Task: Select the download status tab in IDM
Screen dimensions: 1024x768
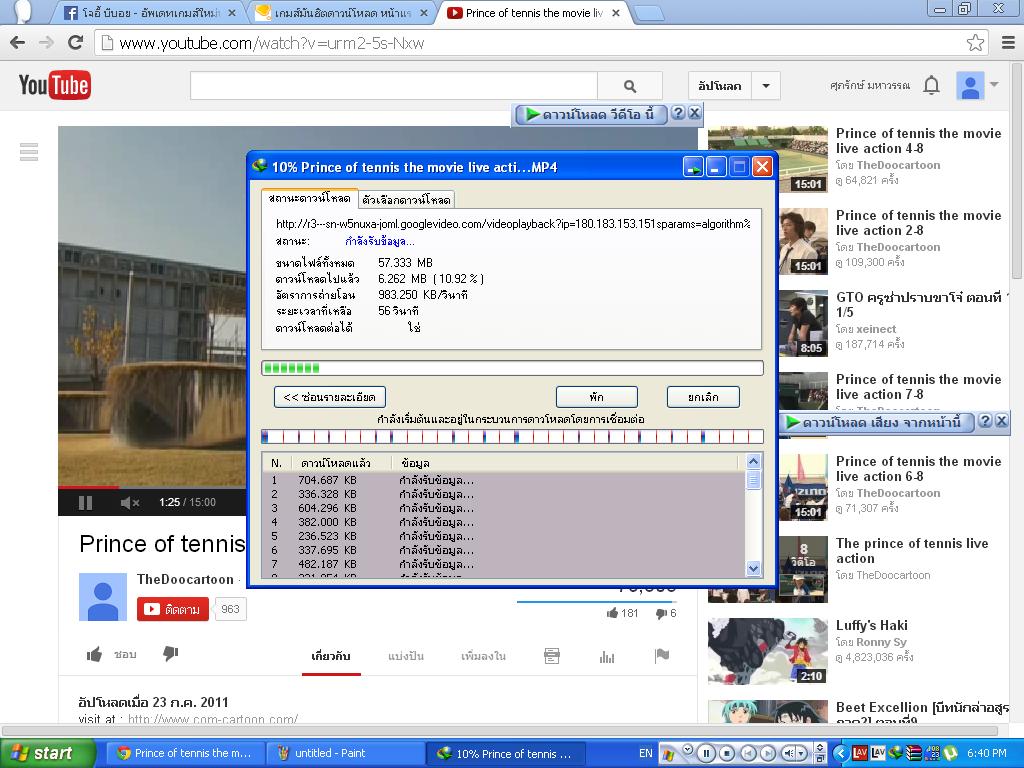Action: click(x=310, y=198)
